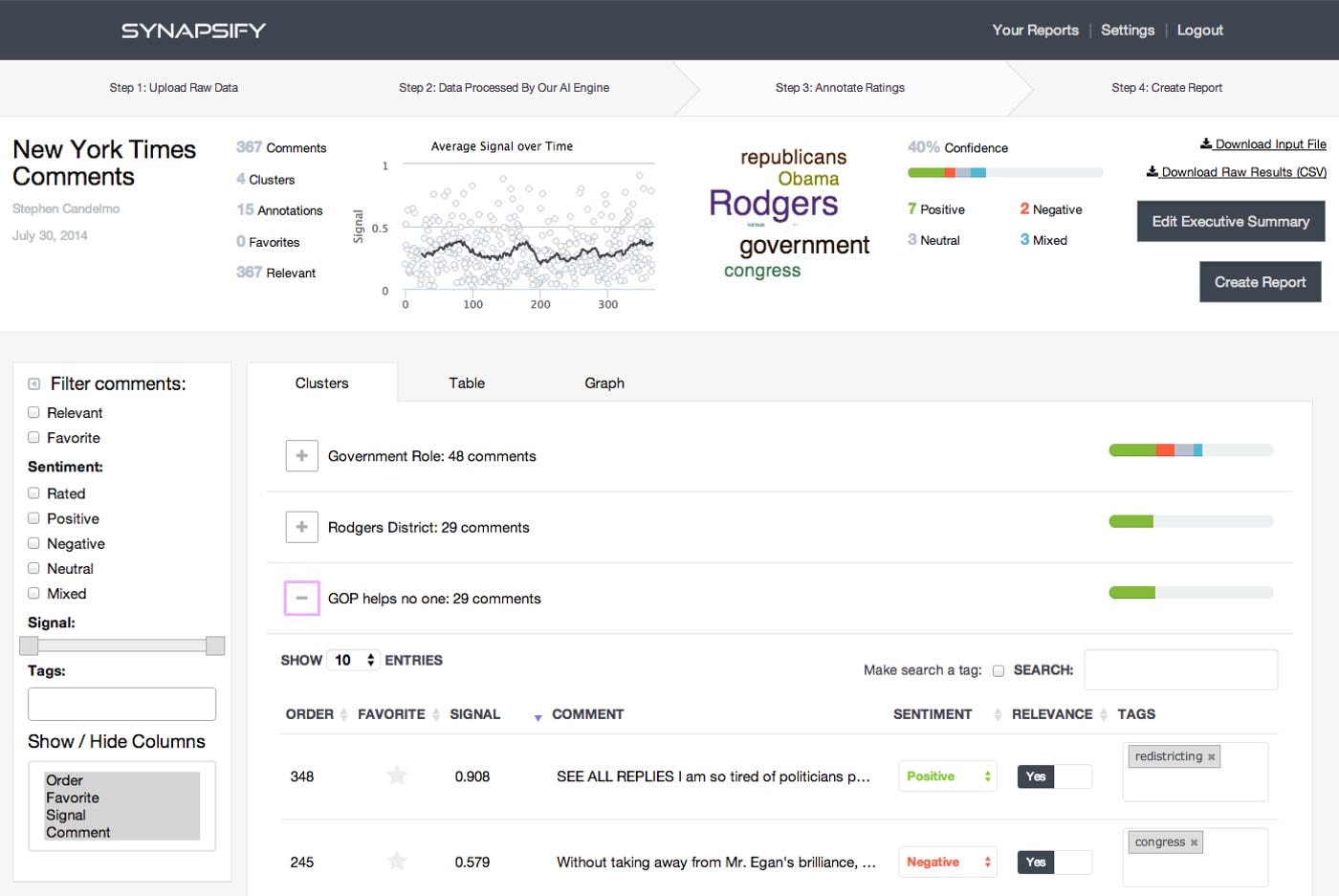Image resolution: width=1339 pixels, height=896 pixels.
Task: Star comment 245 as favorite
Action: tap(397, 862)
